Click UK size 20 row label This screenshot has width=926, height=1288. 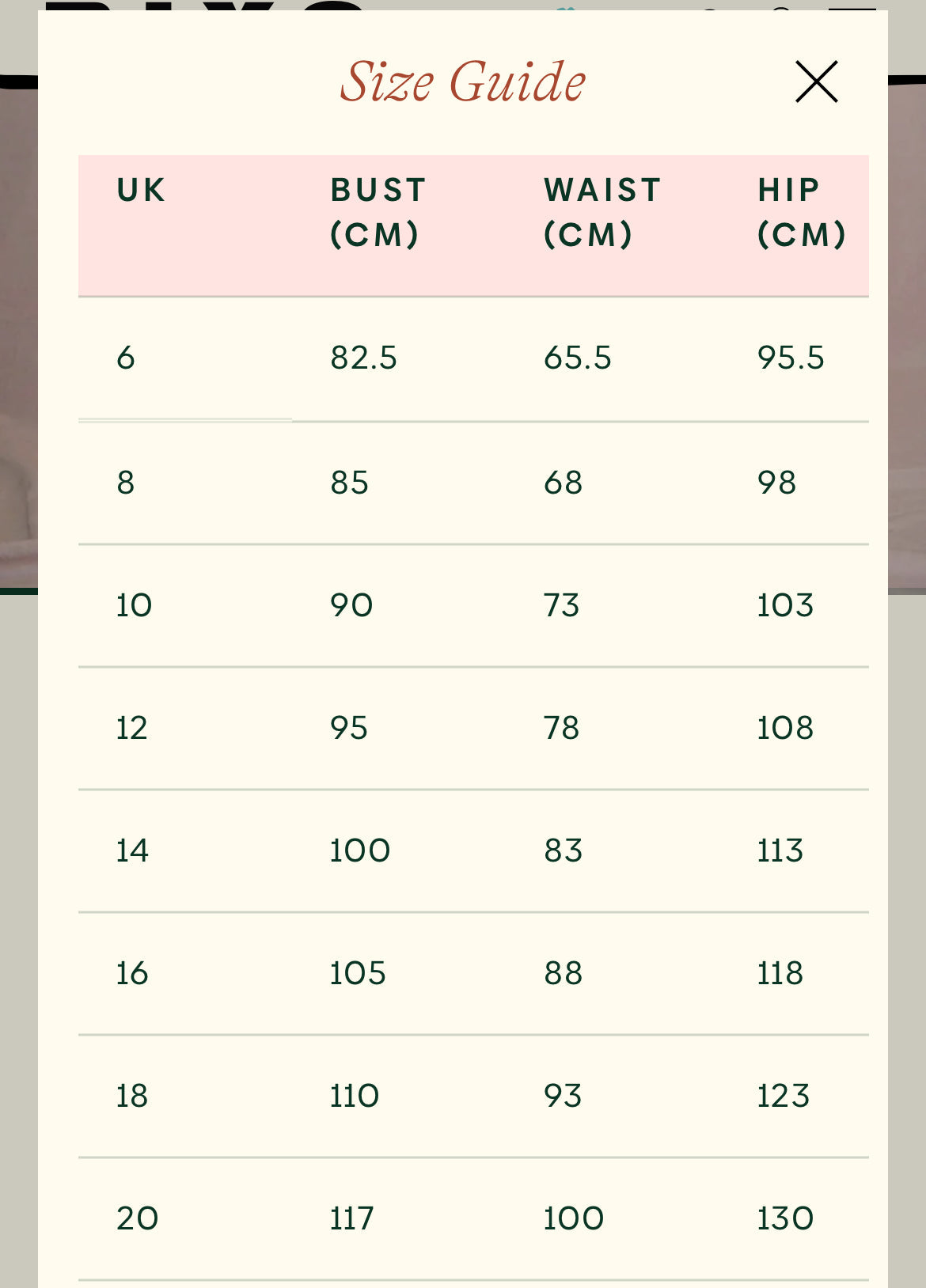click(138, 1218)
